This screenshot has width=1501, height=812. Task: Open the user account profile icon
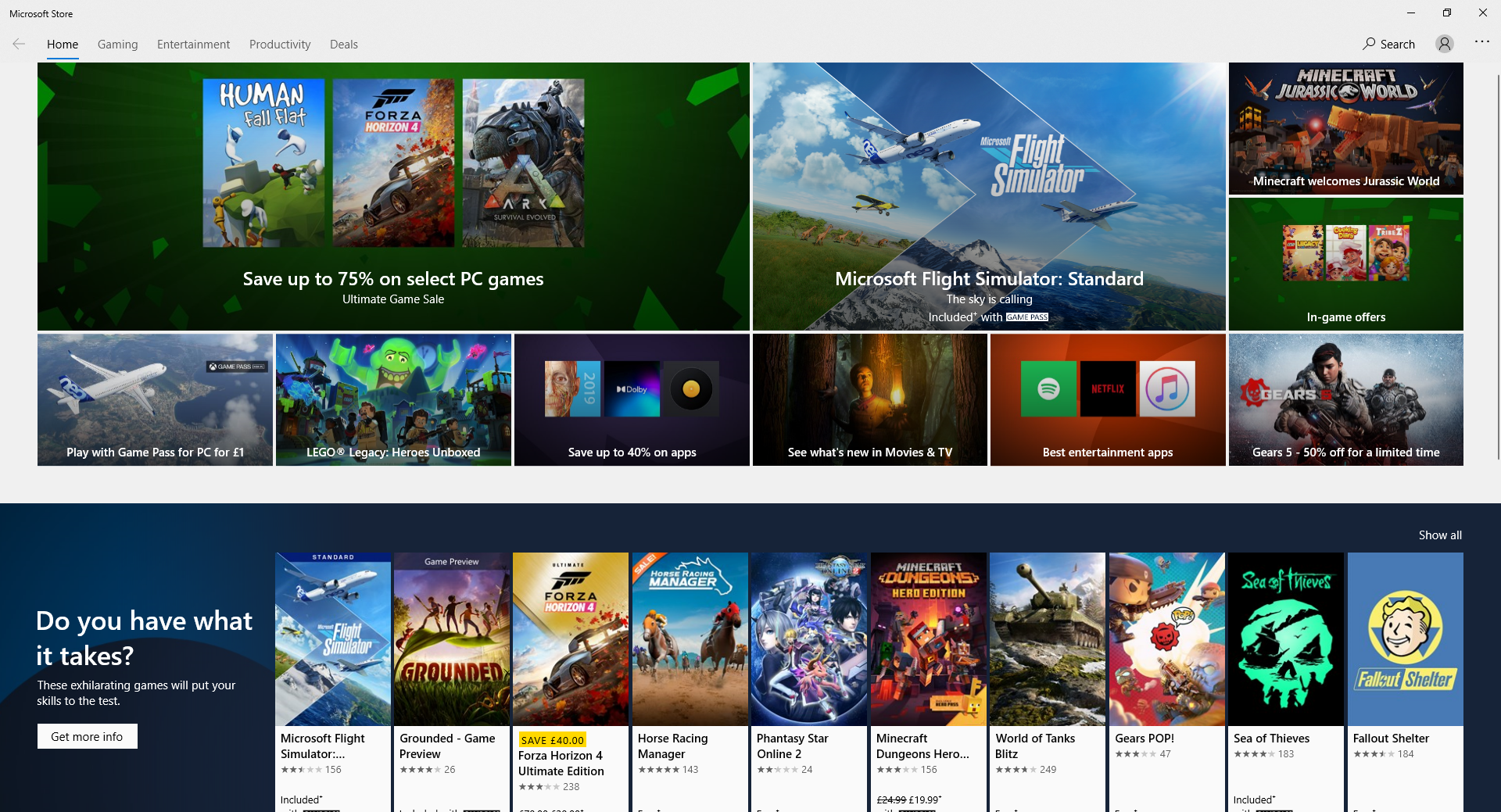point(1445,44)
